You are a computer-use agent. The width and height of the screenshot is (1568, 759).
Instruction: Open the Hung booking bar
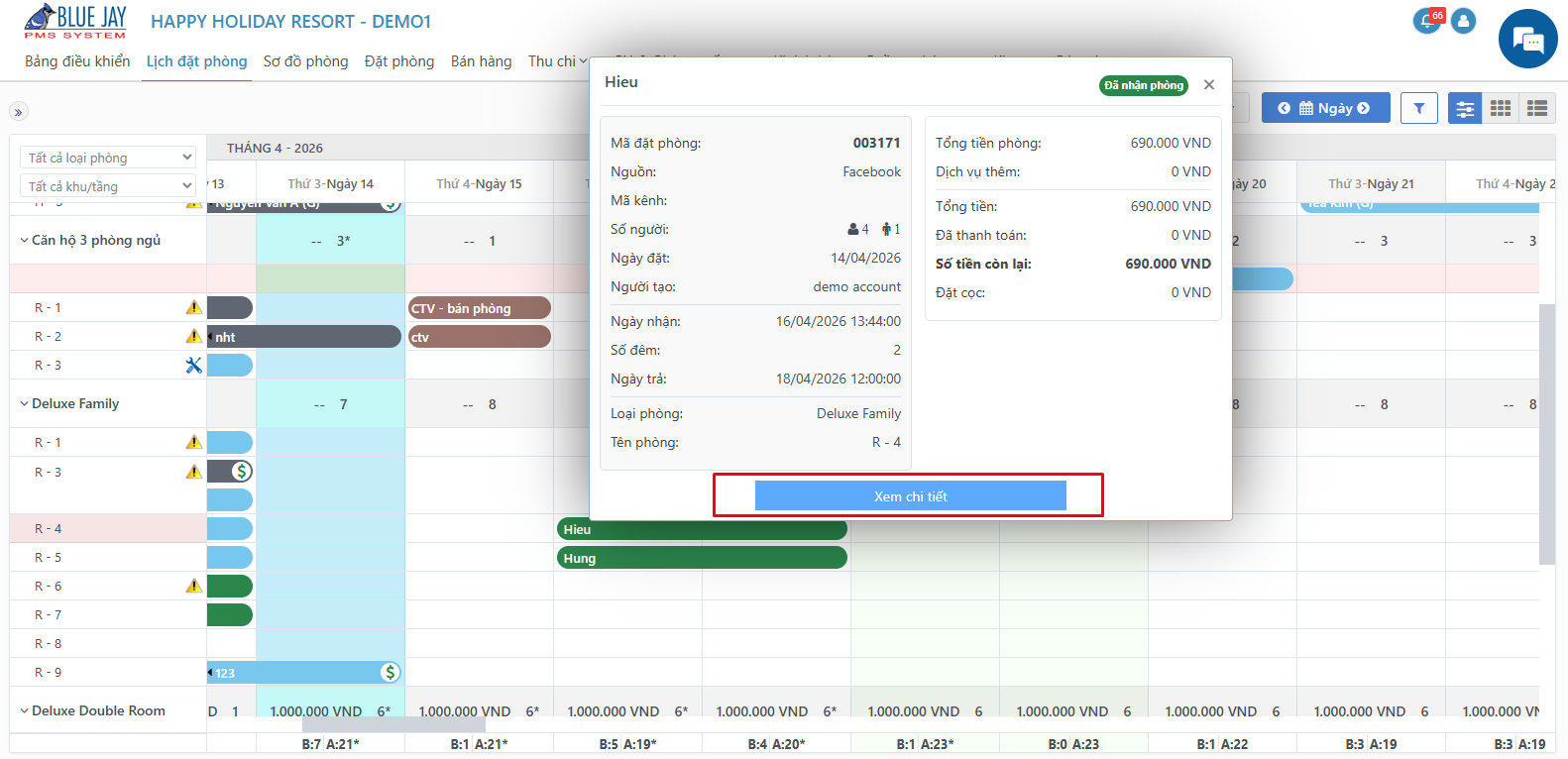point(702,558)
